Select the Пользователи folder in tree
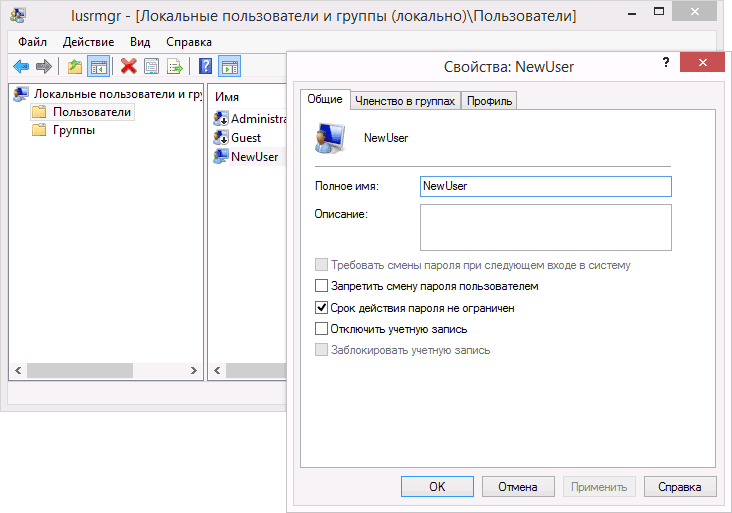732x513 pixels. 91,112
